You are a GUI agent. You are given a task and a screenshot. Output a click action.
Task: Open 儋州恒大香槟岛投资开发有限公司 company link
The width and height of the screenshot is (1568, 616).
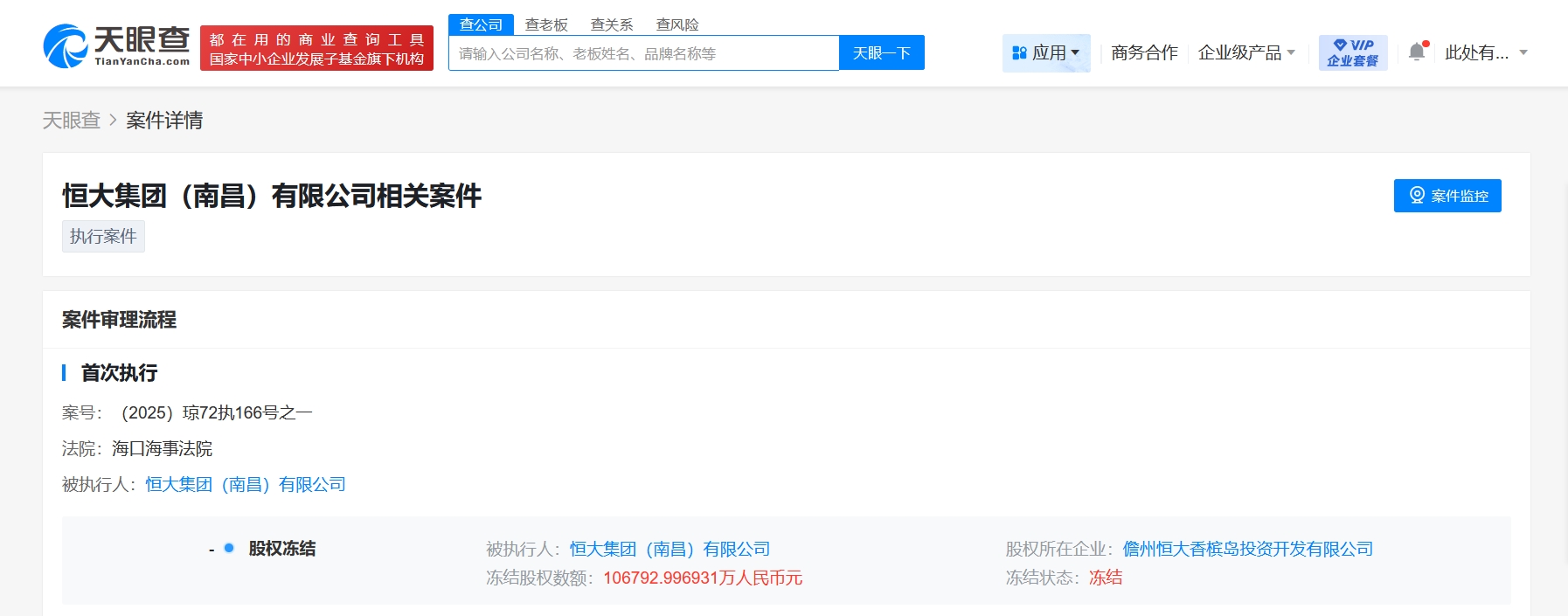pos(1247,549)
